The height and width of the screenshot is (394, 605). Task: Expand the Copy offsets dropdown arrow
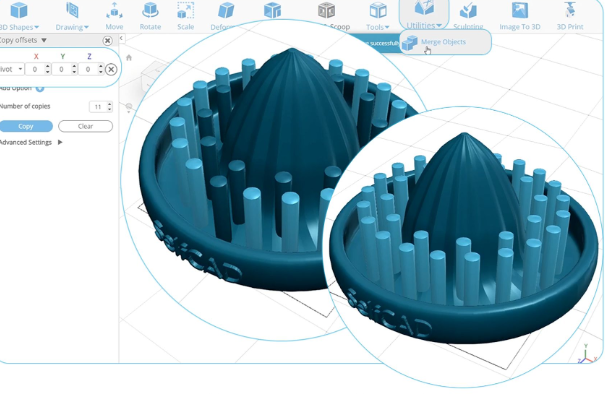[44, 40]
